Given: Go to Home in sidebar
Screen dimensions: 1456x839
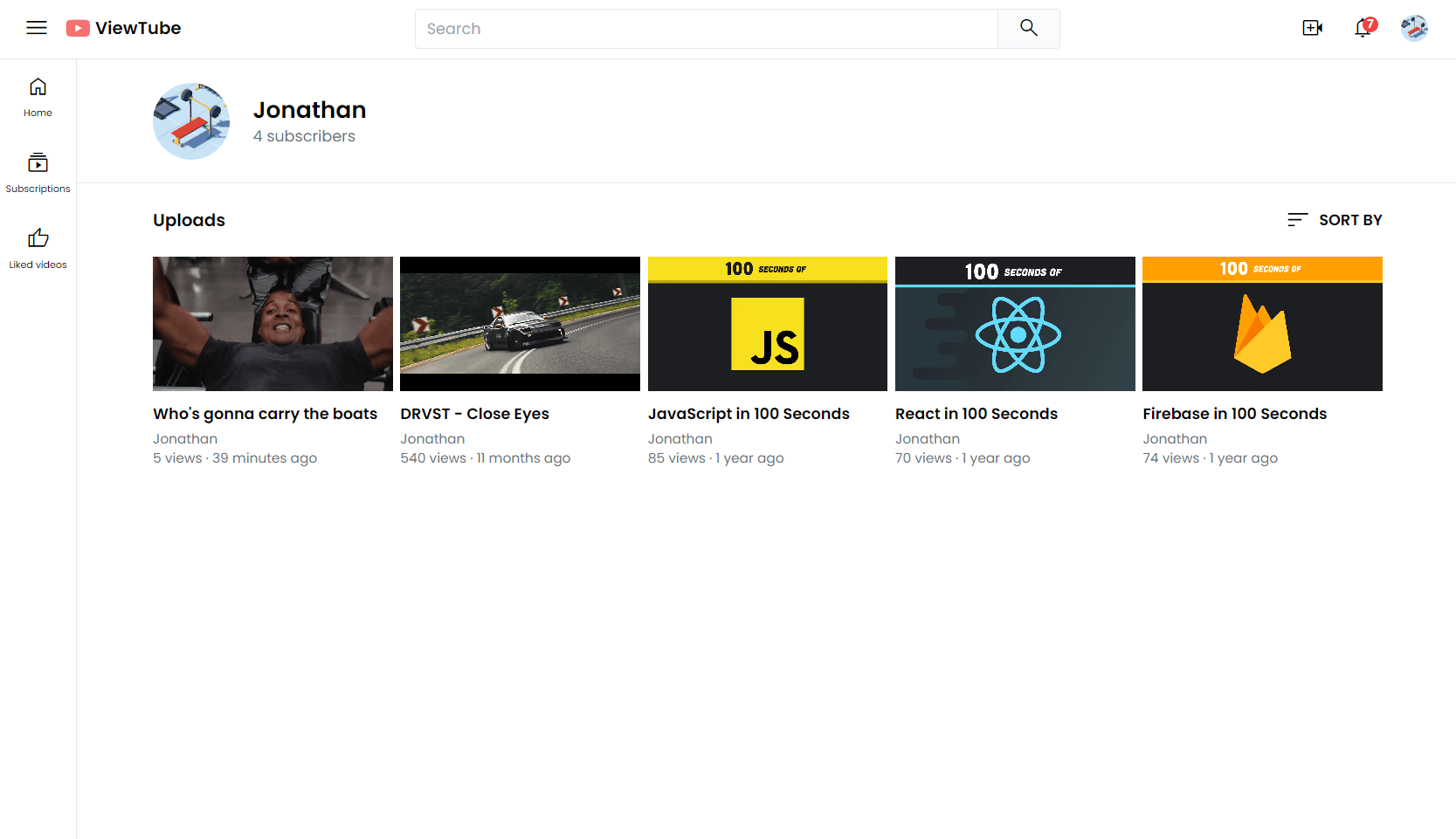Looking at the screenshot, I should click(38, 97).
